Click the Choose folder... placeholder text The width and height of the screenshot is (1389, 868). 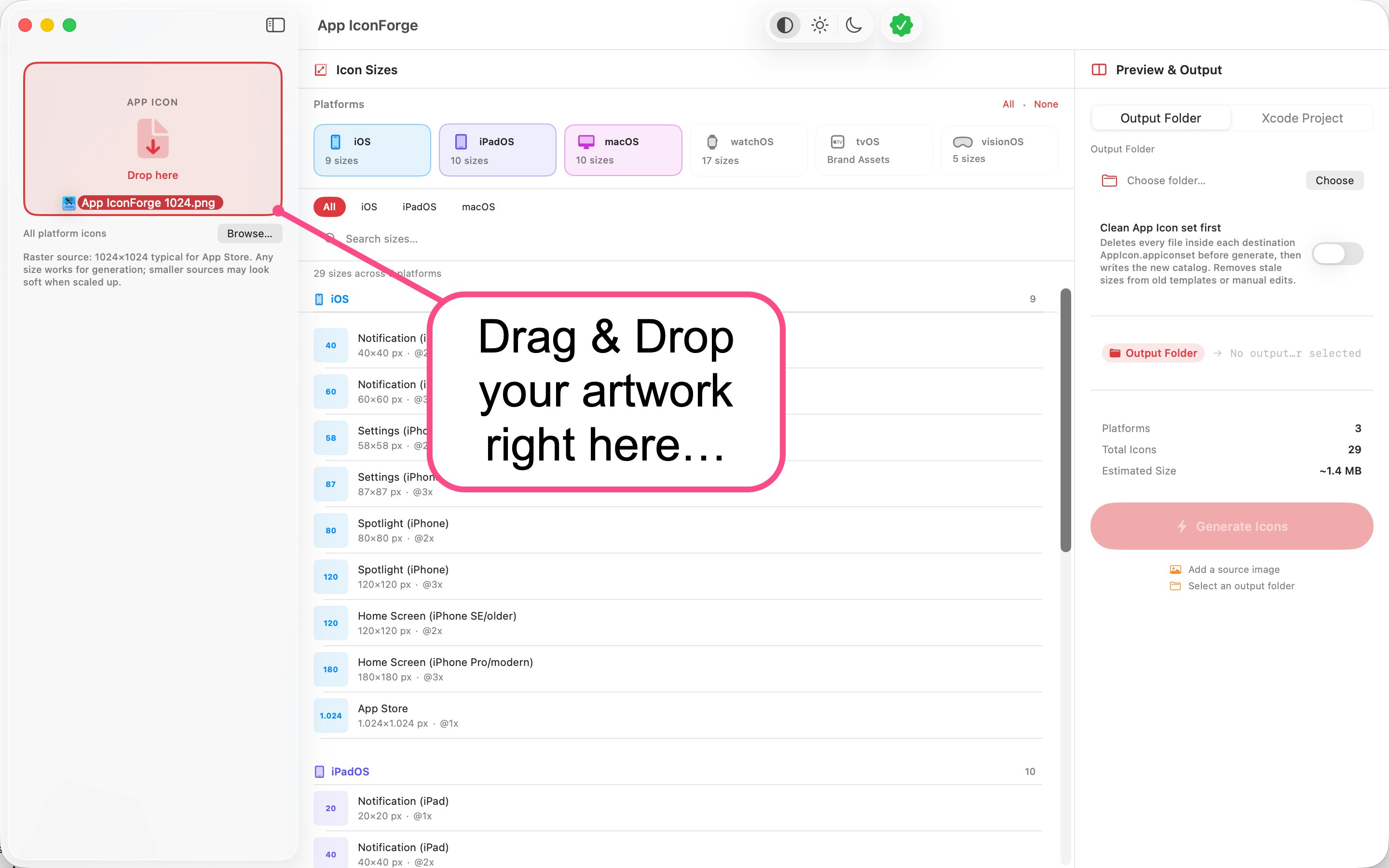click(1166, 181)
